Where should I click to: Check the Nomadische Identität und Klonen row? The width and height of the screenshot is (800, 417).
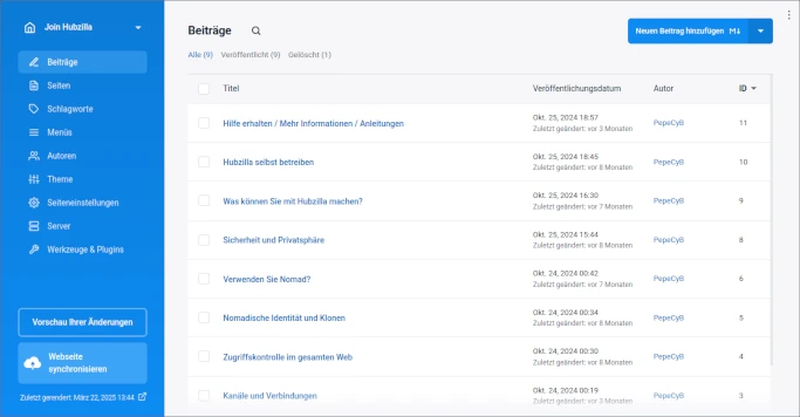click(204, 317)
